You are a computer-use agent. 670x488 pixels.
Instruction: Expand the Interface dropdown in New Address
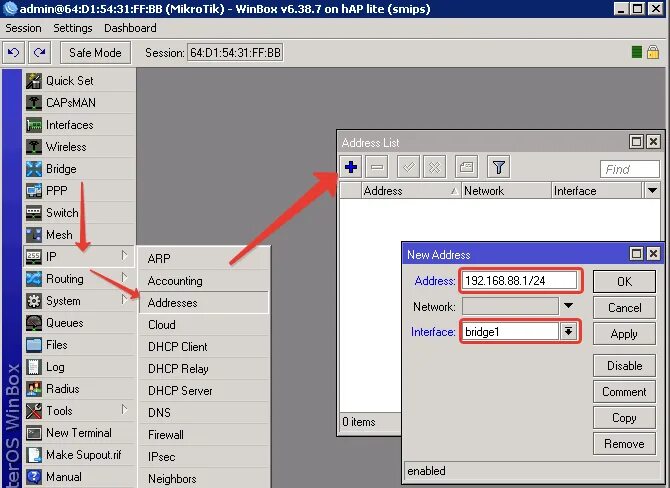[x=568, y=331]
